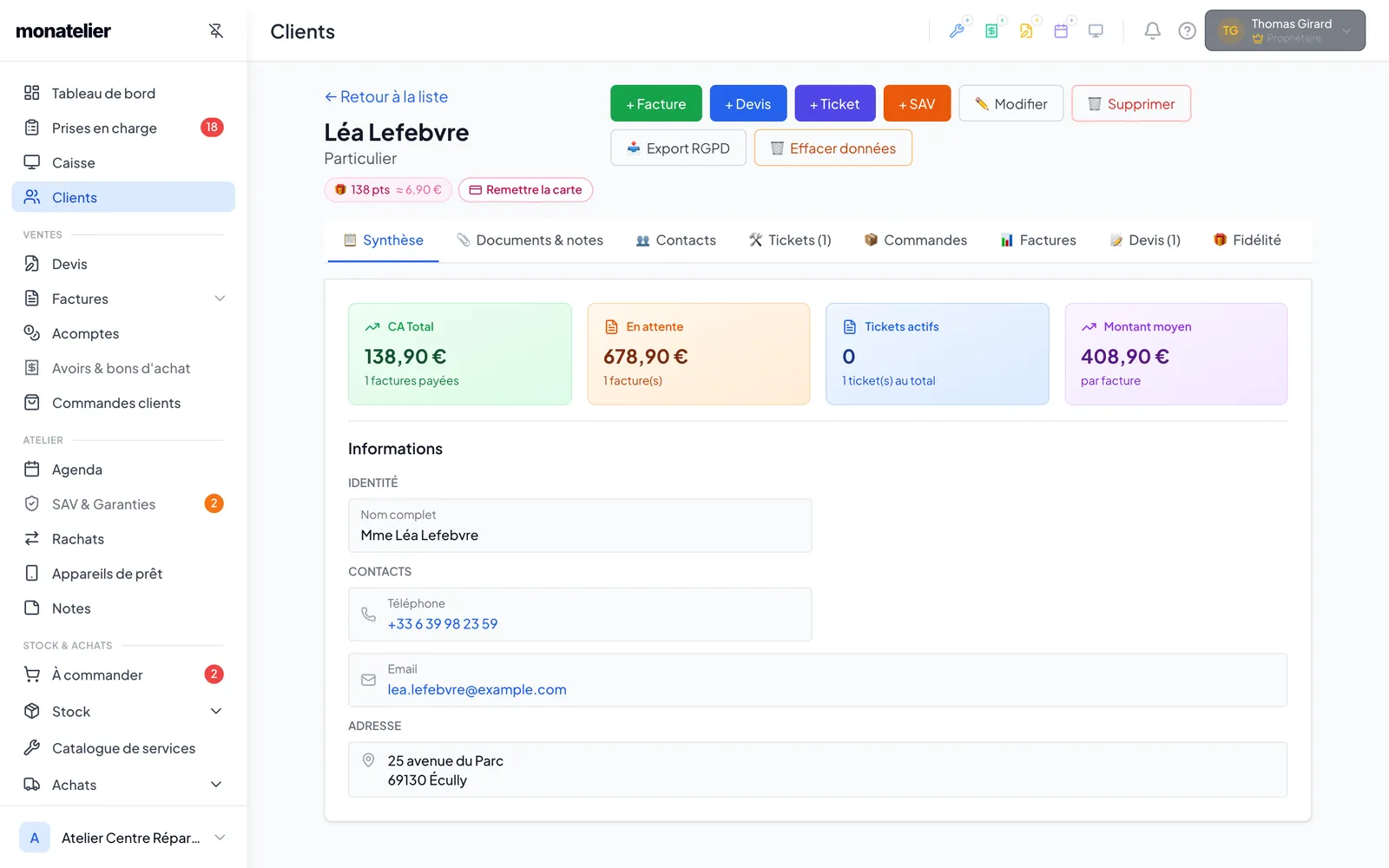Click the envelope icon beside Email
The image size is (1389, 868).
coord(368,681)
